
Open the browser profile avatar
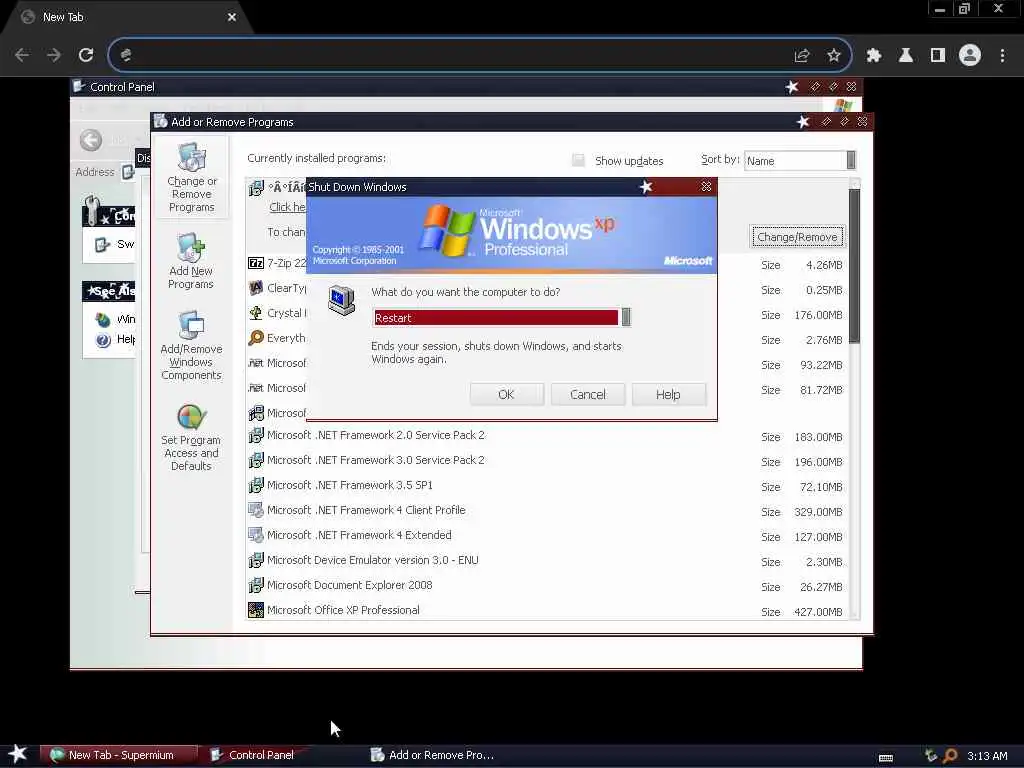pyautogui.click(x=970, y=56)
